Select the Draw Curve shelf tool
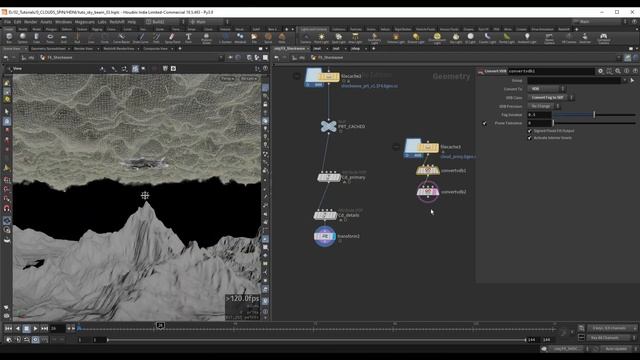640x360 pixels. pyautogui.click(x=140, y=38)
